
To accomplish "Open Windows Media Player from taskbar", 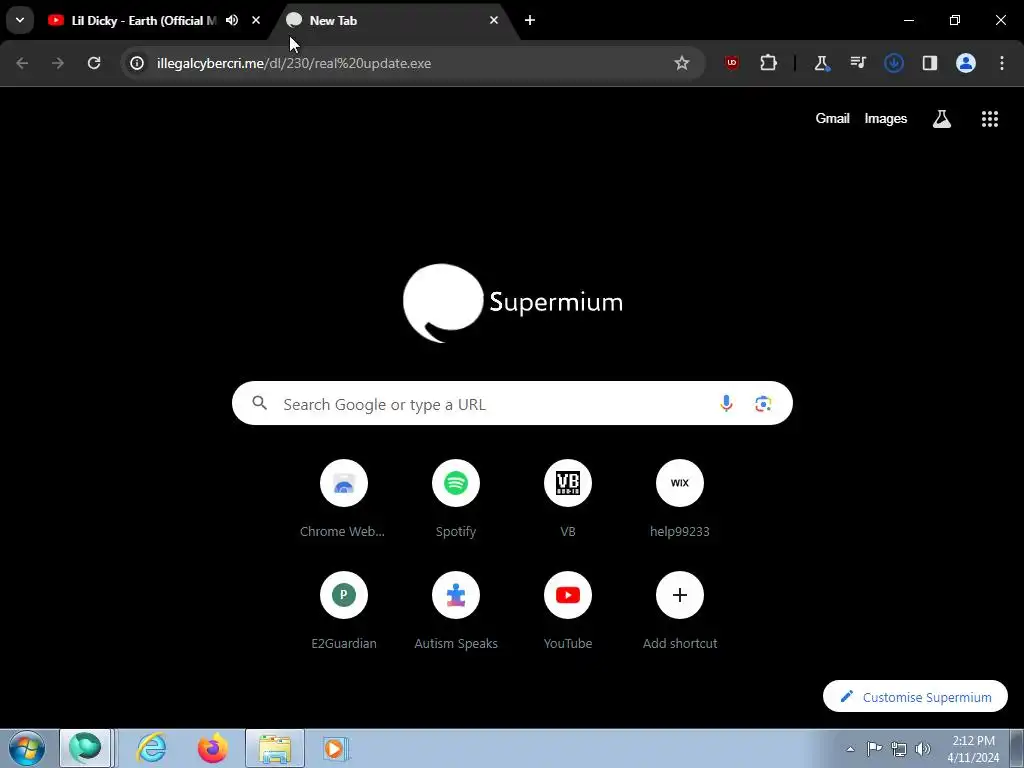I will [x=336, y=748].
